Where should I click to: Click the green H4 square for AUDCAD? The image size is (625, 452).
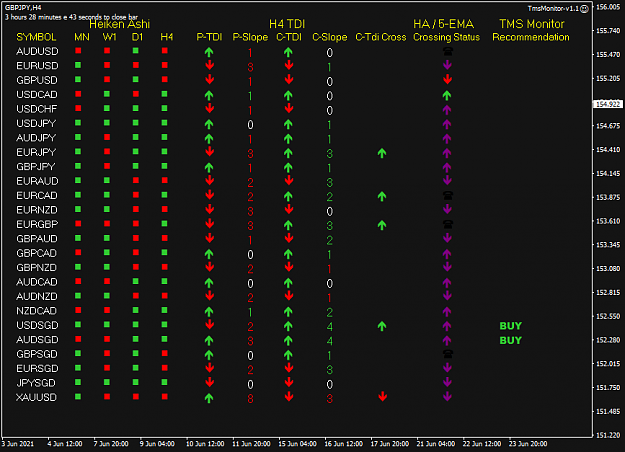point(165,281)
